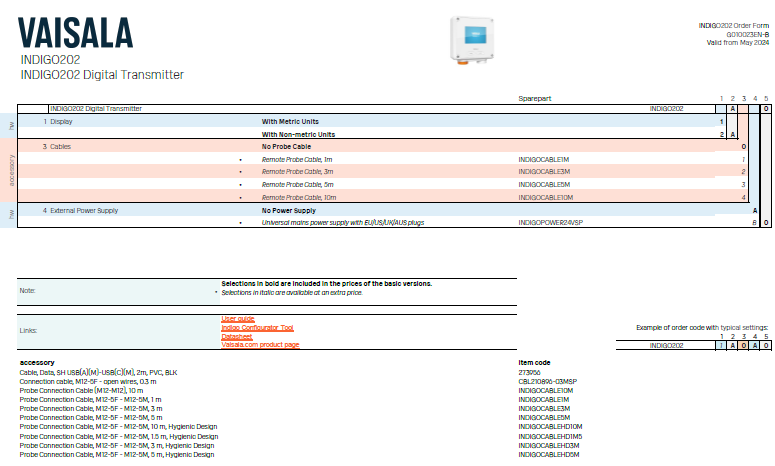
Task: Click spare part code INDIGOPOWER24VSP
Action: (551, 222)
